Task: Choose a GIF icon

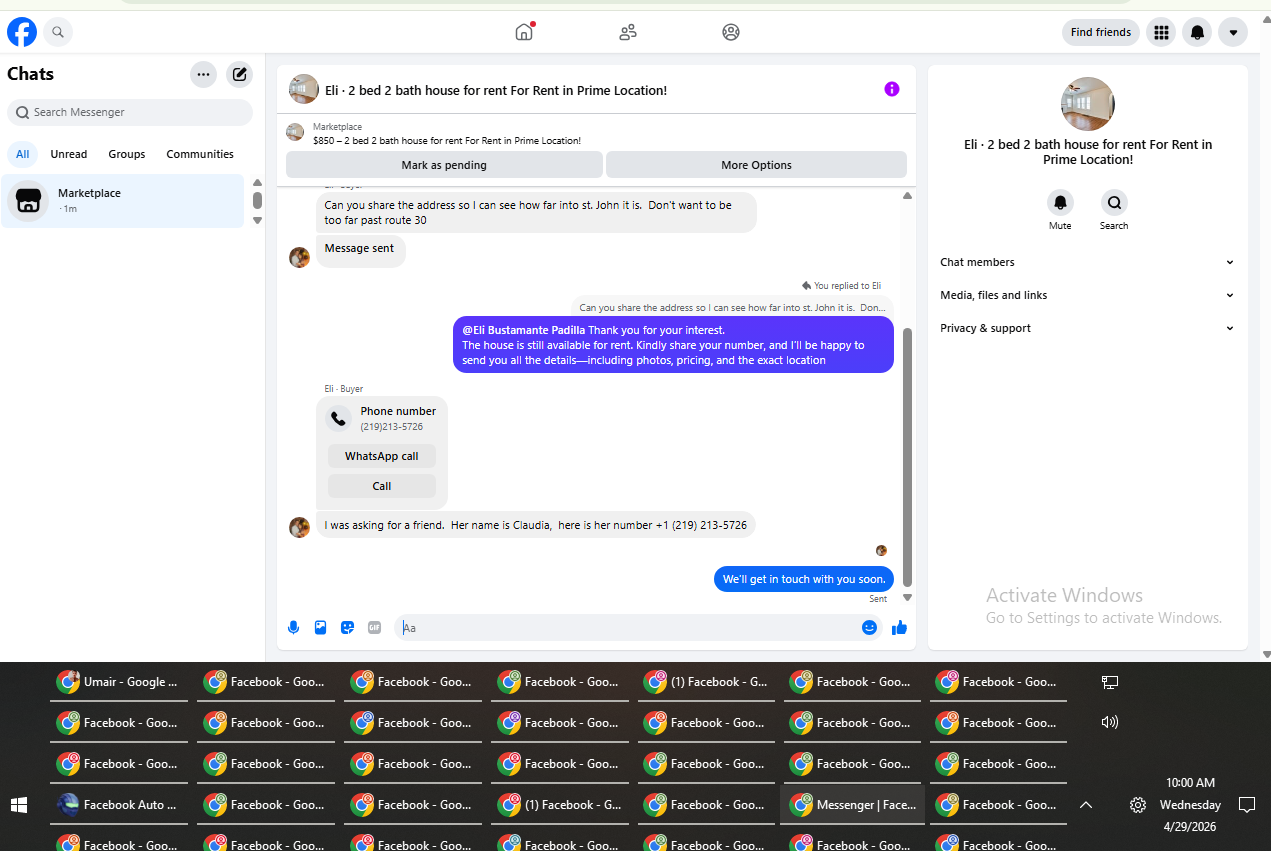Action: tap(375, 628)
